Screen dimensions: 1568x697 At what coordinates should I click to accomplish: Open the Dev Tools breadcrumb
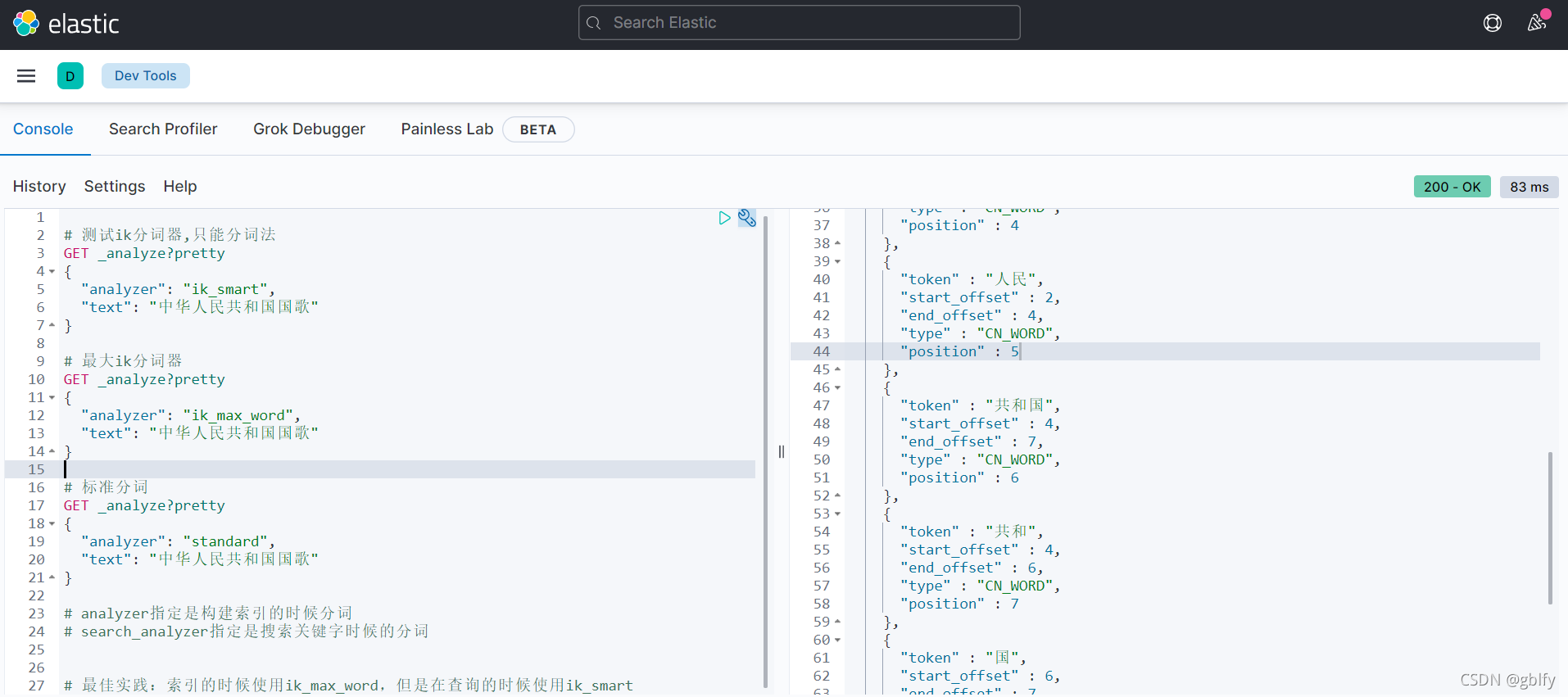(146, 75)
